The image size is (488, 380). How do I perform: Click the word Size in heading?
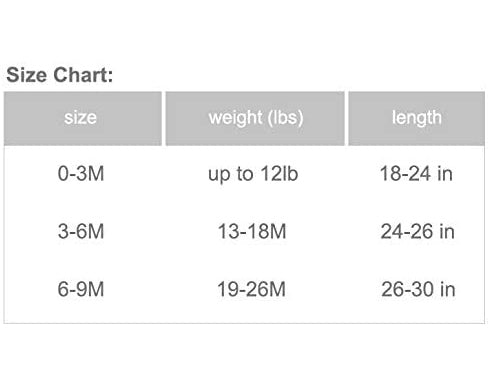[27, 75]
